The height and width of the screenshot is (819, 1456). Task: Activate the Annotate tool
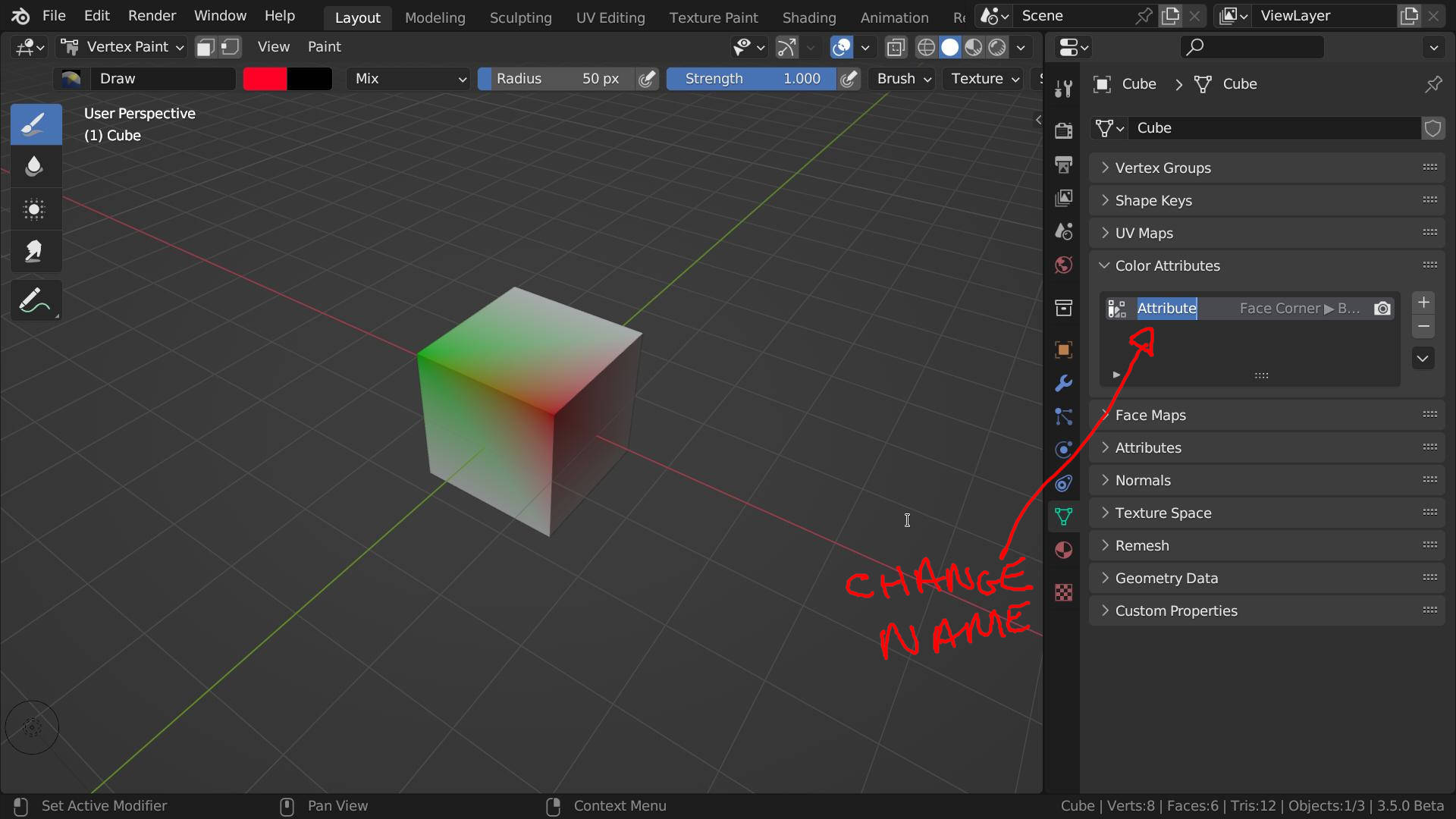(33, 300)
